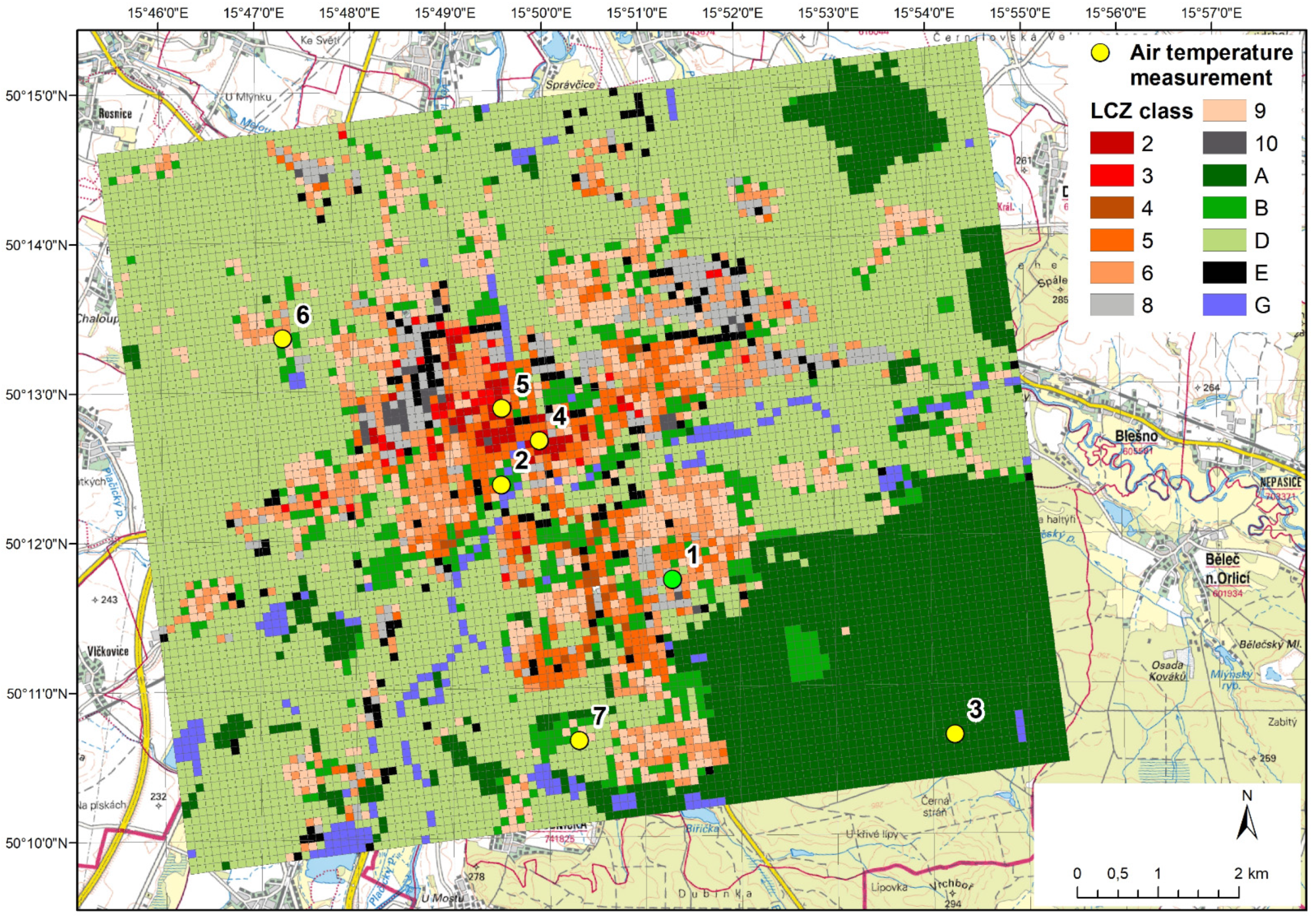Select the dark red LCZ class 2 swatch
This screenshot has height=918, width=1316.
click(1112, 143)
